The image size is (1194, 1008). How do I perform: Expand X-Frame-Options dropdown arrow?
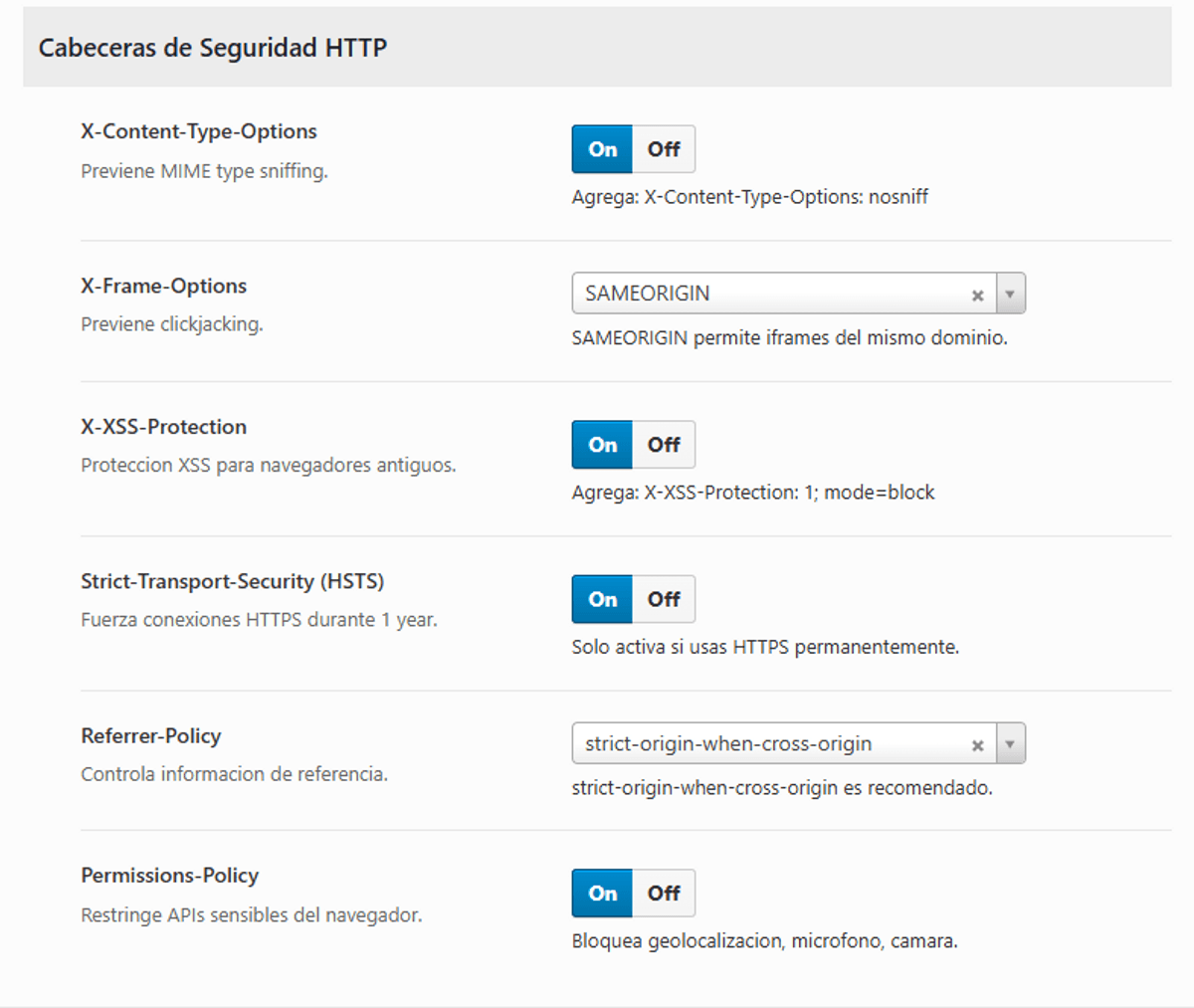pyautogui.click(x=1010, y=295)
